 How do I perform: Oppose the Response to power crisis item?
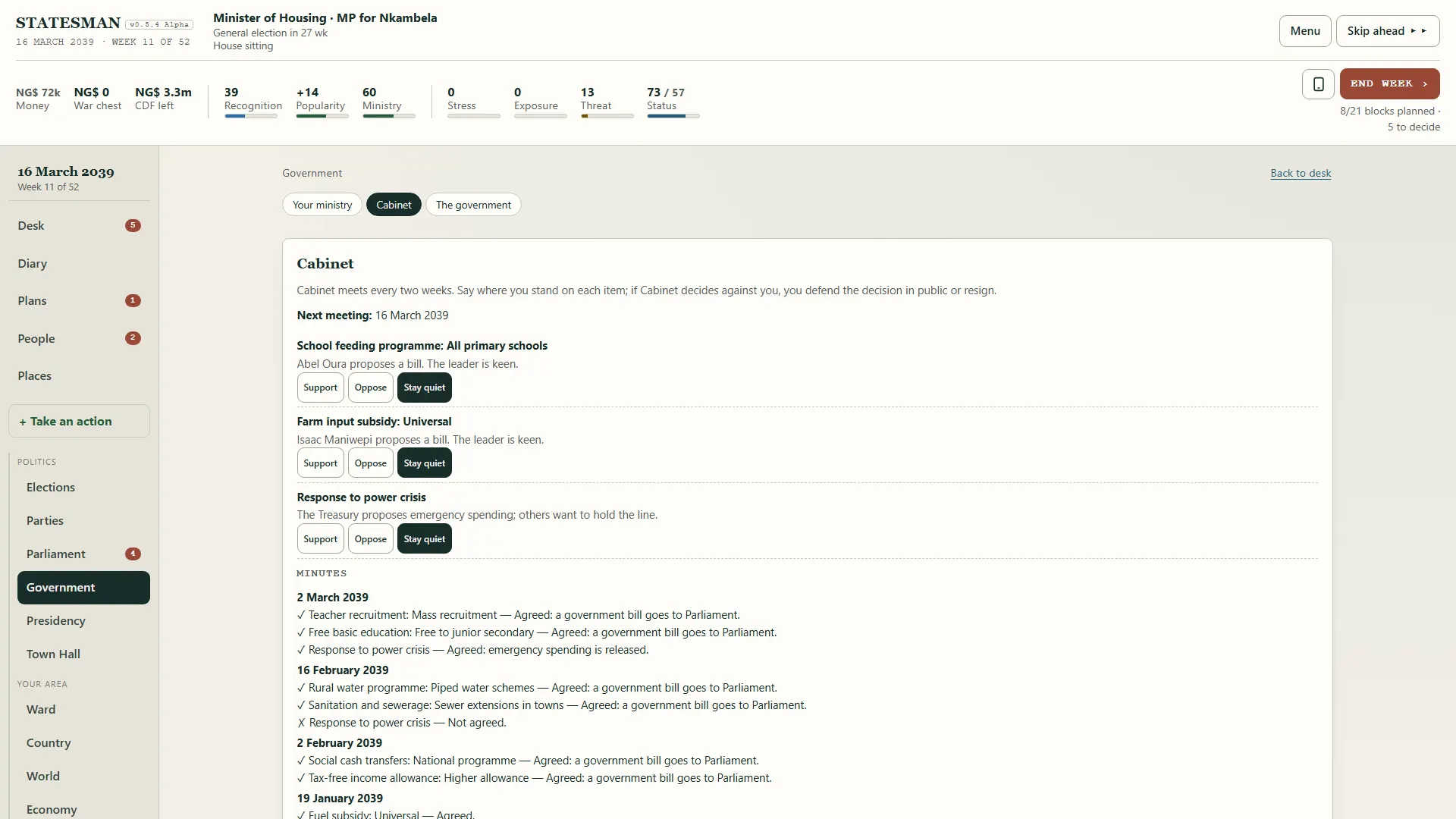tap(371, 539)
